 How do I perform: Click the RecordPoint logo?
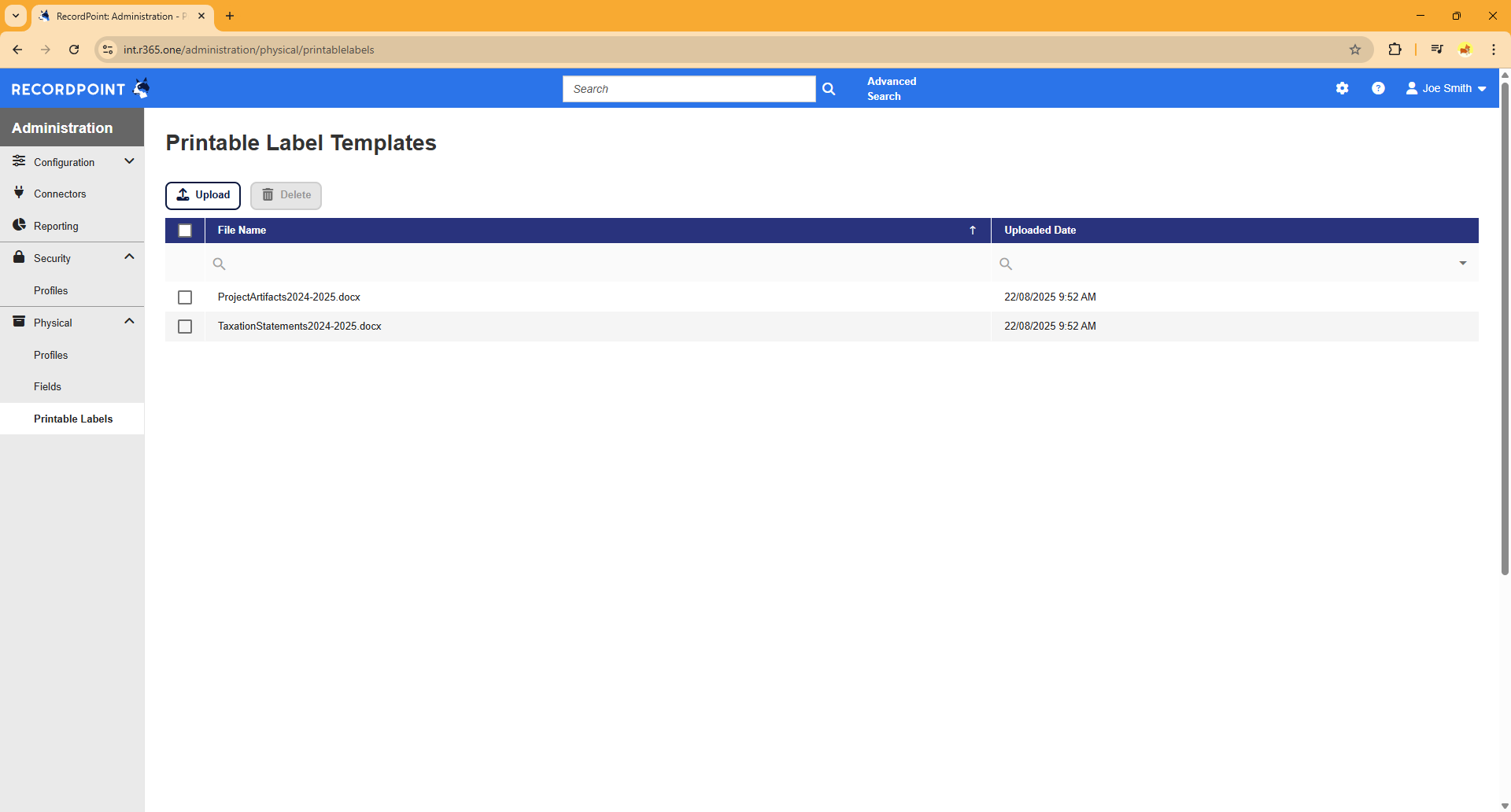(x=79, y=89)
